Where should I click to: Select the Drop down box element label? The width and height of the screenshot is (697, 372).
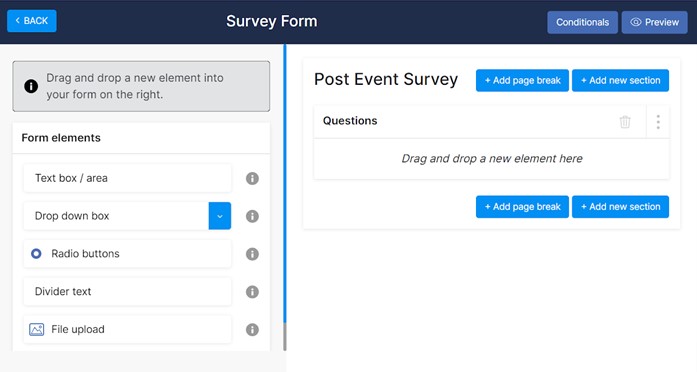pos(72,216)
